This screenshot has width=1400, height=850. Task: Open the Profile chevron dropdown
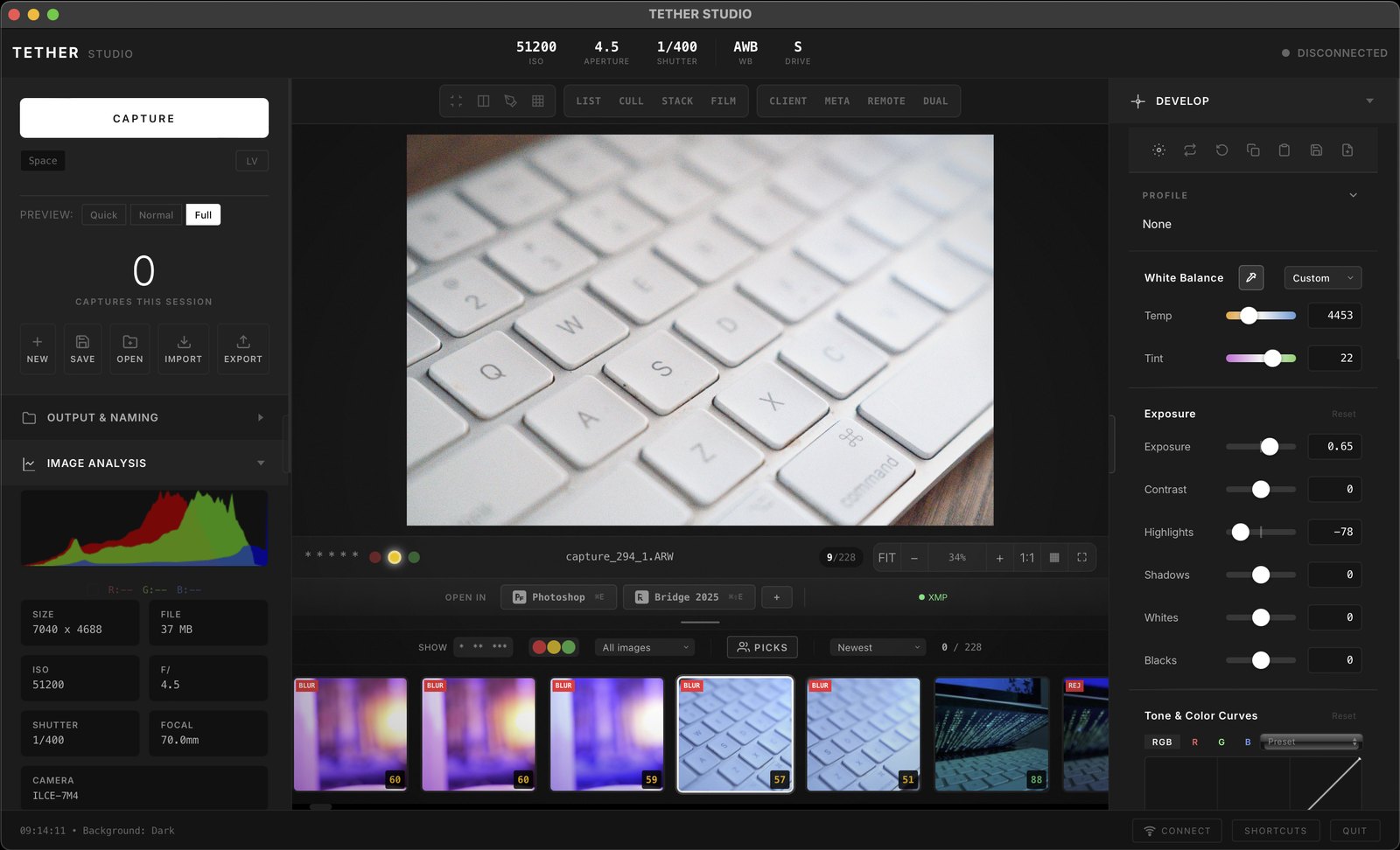(1353, 196)
